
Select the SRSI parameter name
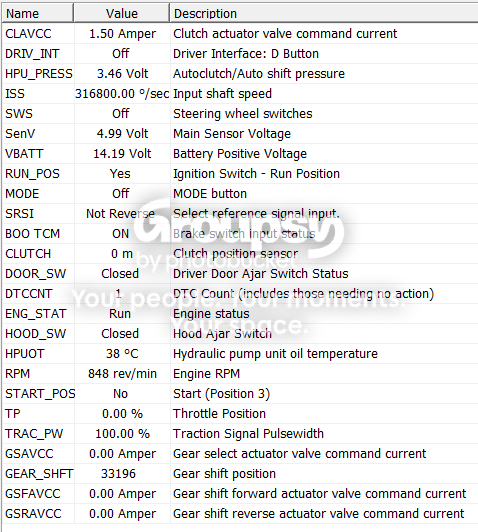(x=20, y=214)
